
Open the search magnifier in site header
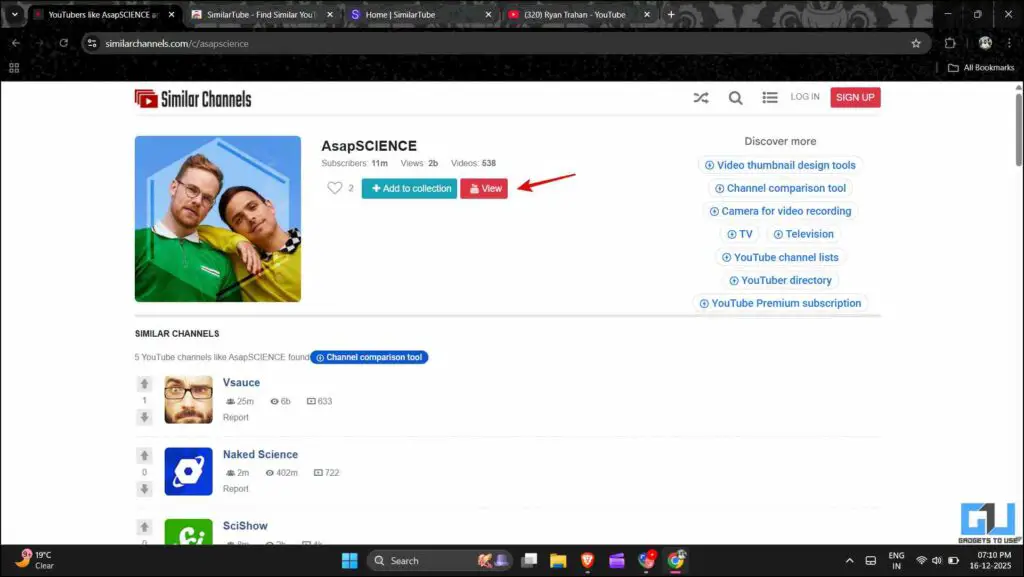pos(735,98)
